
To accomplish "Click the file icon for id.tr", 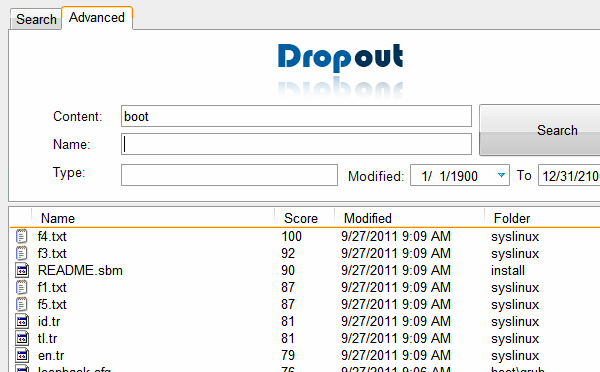I will [22, 321].
